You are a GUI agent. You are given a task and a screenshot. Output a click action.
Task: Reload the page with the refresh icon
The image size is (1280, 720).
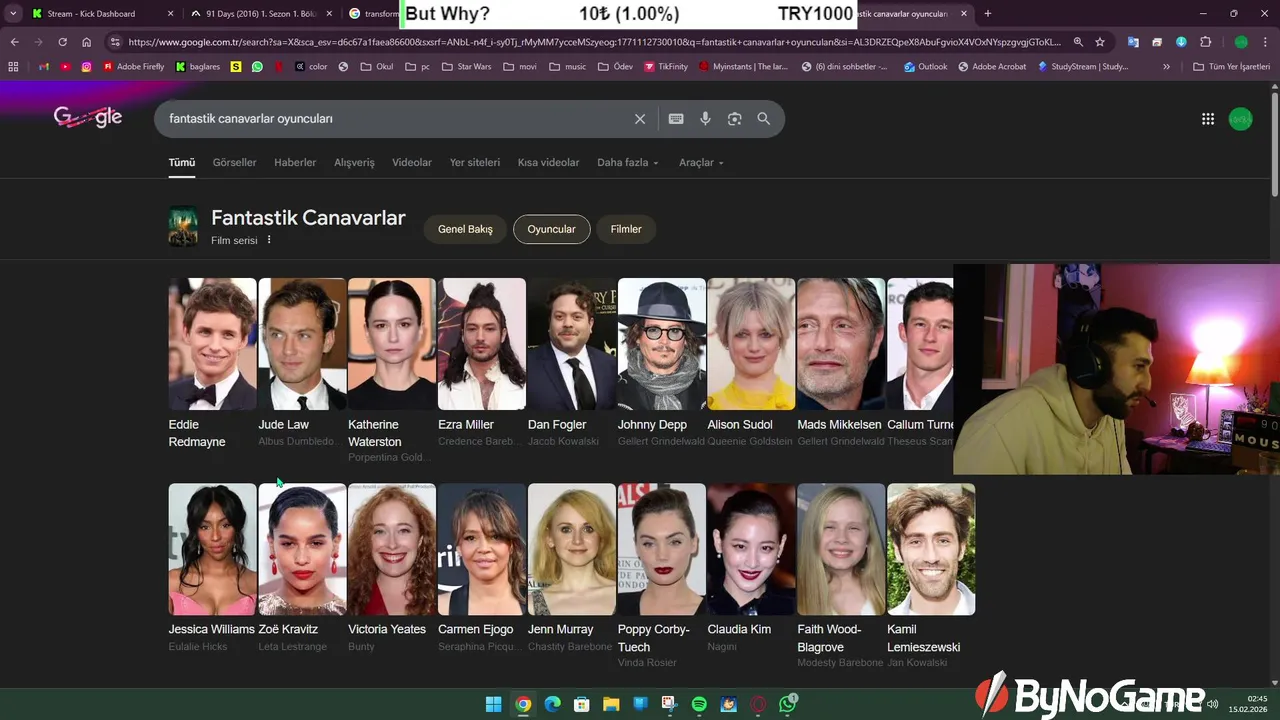pos(62,42)
